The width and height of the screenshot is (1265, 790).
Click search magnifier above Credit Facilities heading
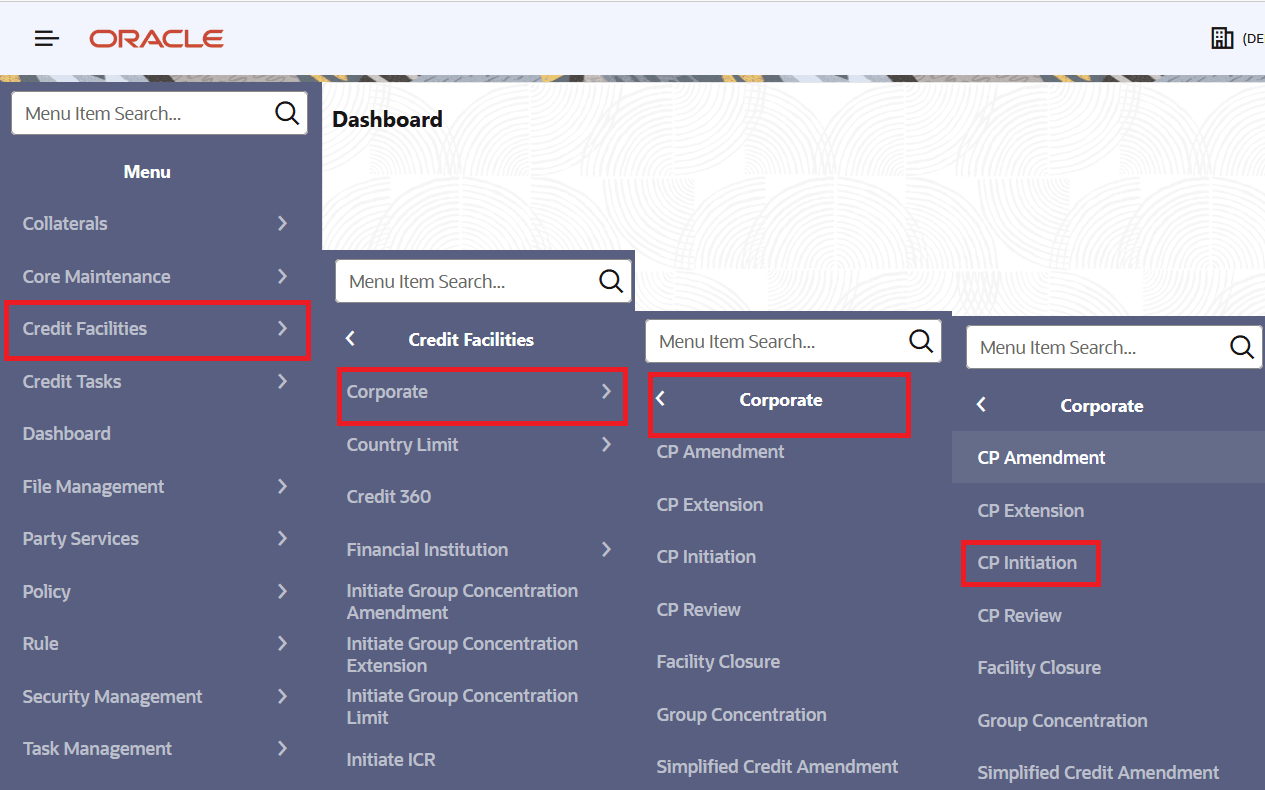tap(611, 281)
